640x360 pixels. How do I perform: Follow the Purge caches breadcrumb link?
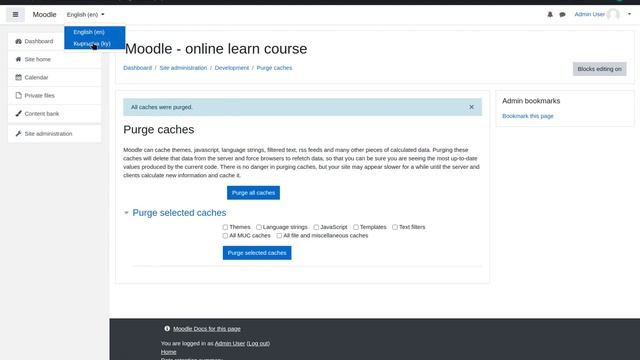274,68
